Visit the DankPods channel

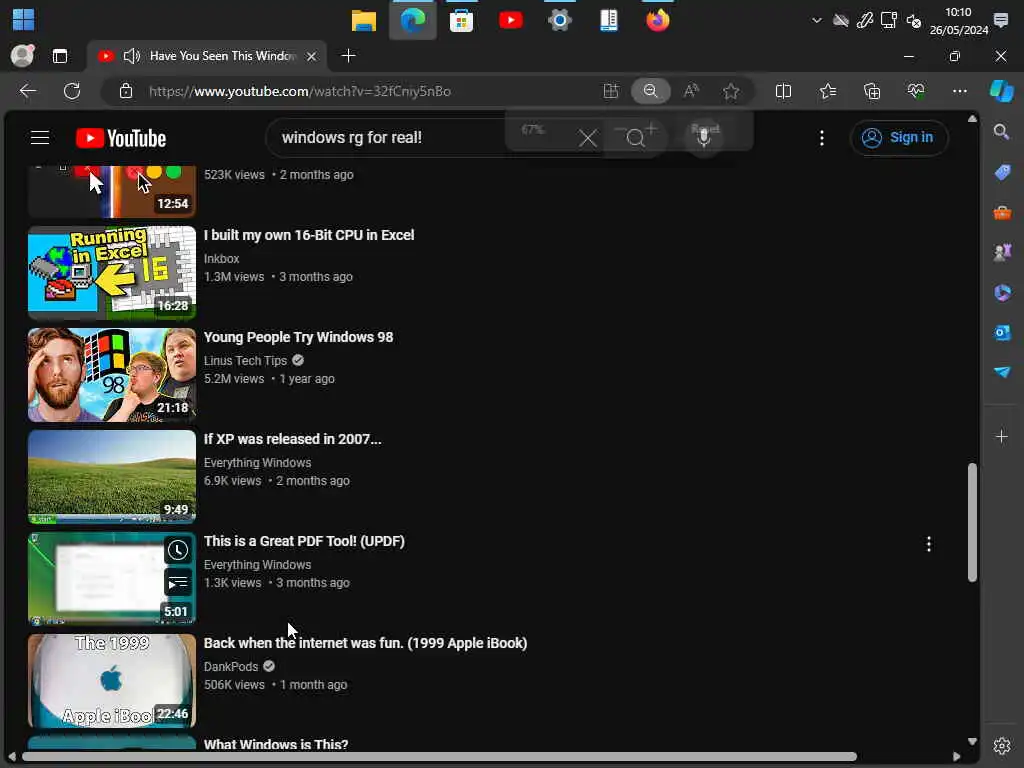[x=231, y=667]
